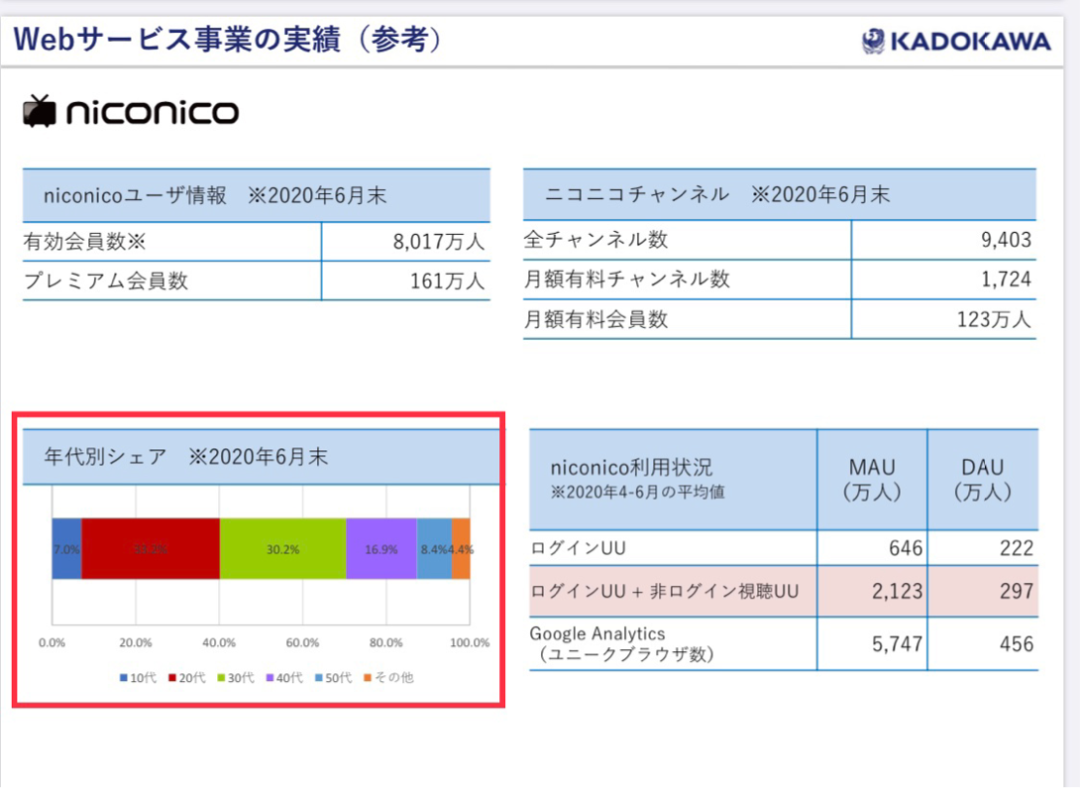
Task: Click the DAU（万人） column header
Action: coord(983,479)
